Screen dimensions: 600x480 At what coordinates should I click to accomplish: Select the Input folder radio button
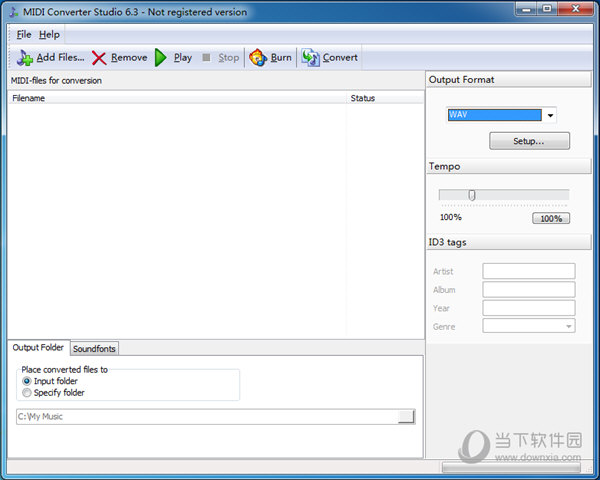click(x=27, y=381)
